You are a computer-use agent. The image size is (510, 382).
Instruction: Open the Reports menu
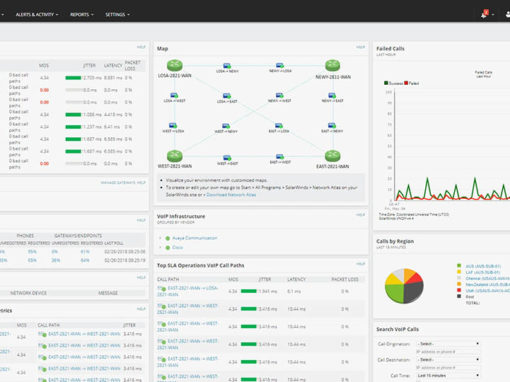[82, 15]
